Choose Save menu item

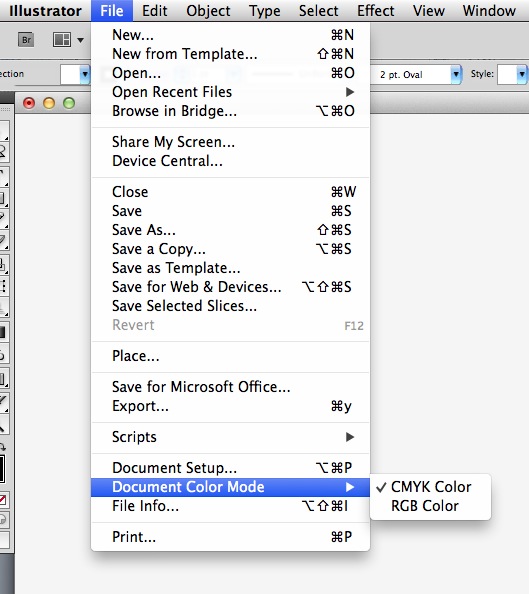230,211
